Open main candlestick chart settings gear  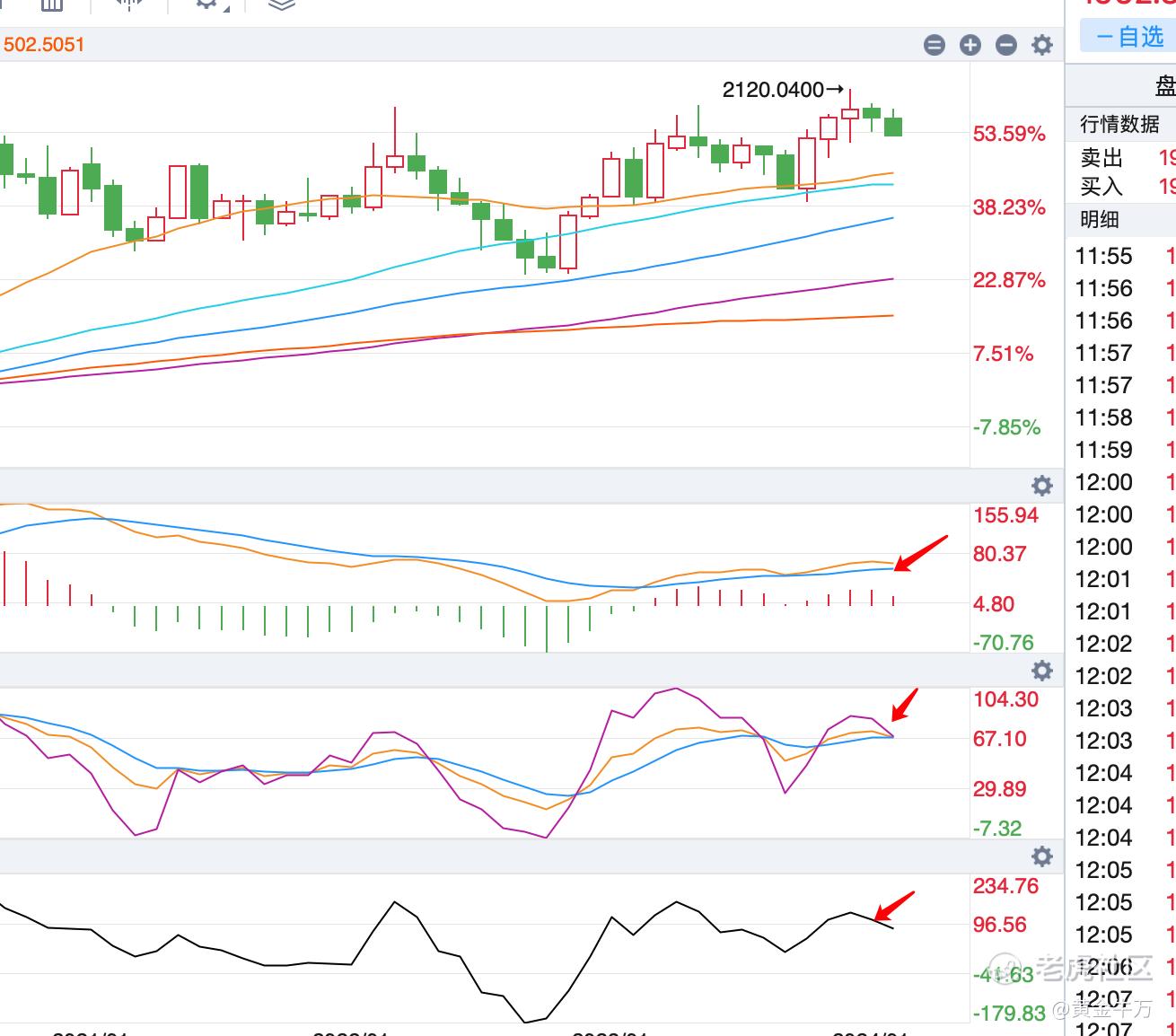[1042, 45]
